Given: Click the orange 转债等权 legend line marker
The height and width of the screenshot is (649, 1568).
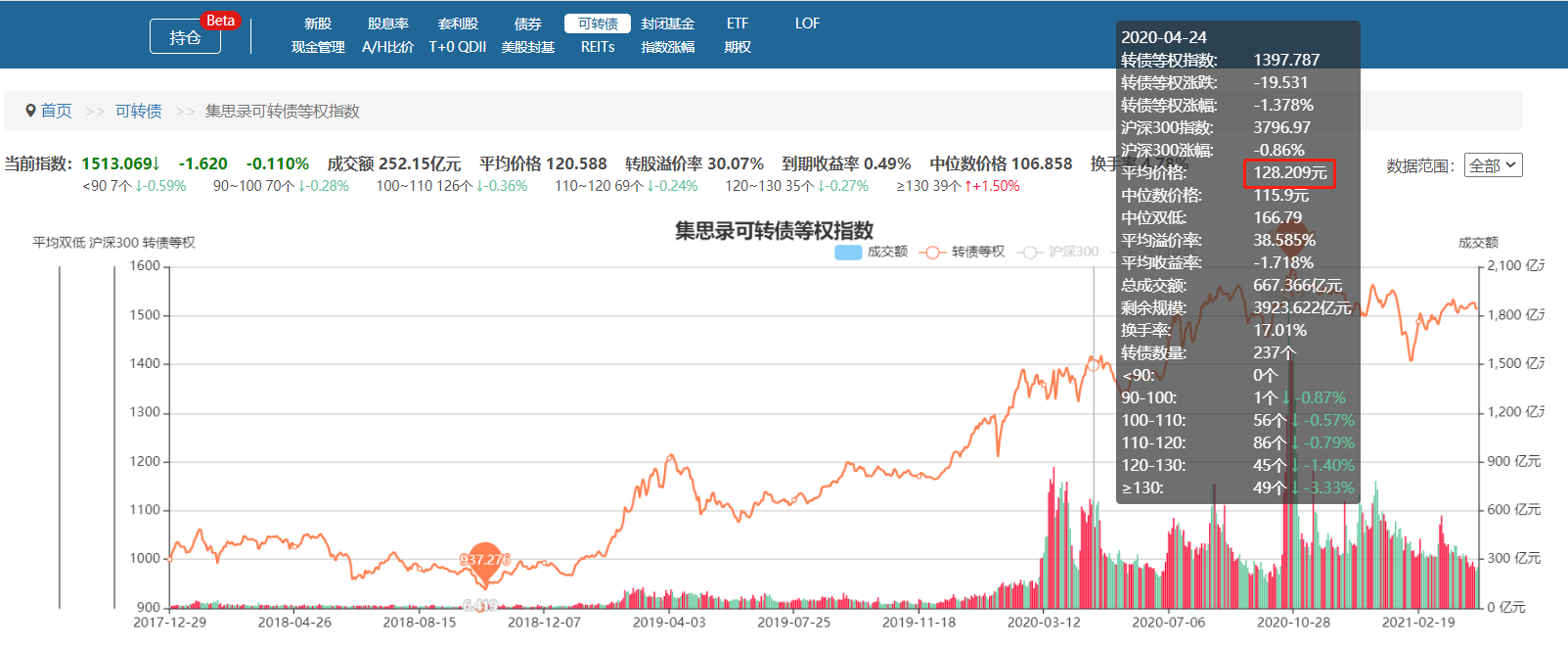Looking at the screenshot, I should [x=932, y=253].
